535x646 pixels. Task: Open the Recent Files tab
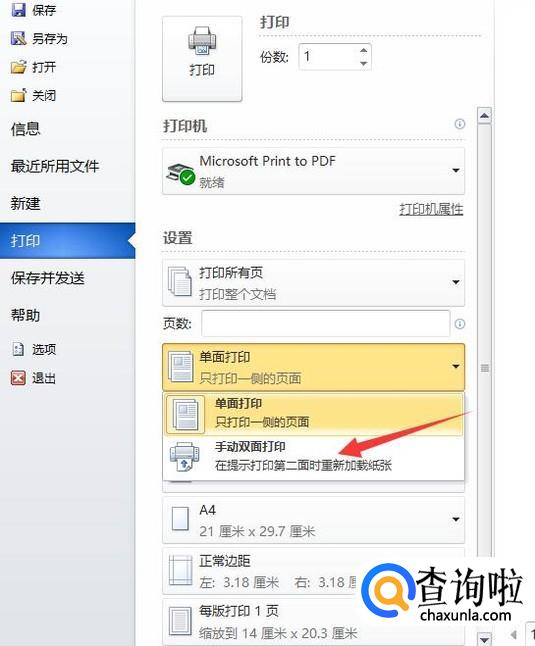point(55,166)
